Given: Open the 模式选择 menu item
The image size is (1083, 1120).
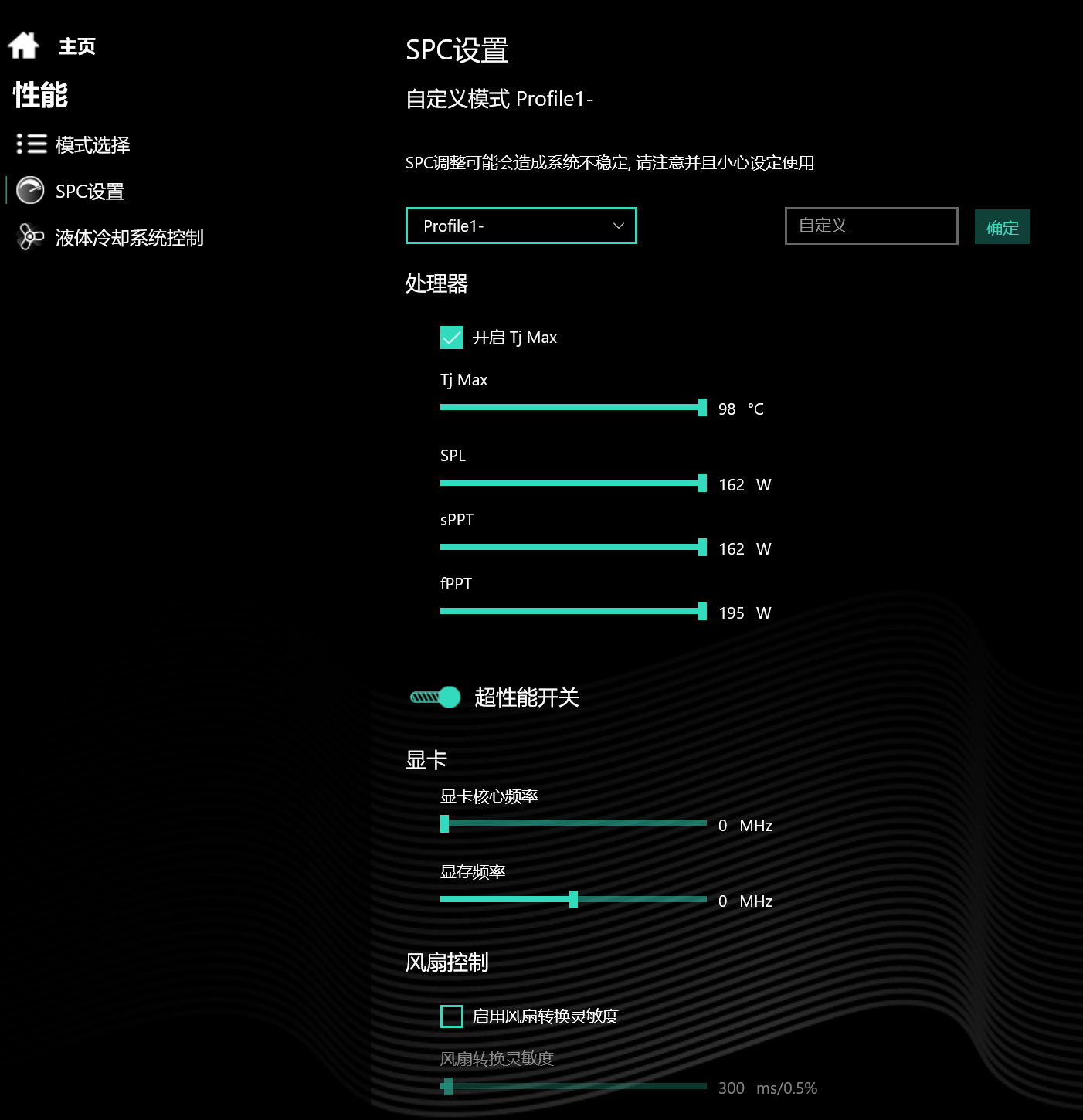Looking at the screenshot, I should pyautogui.click(x=93, y=144).
